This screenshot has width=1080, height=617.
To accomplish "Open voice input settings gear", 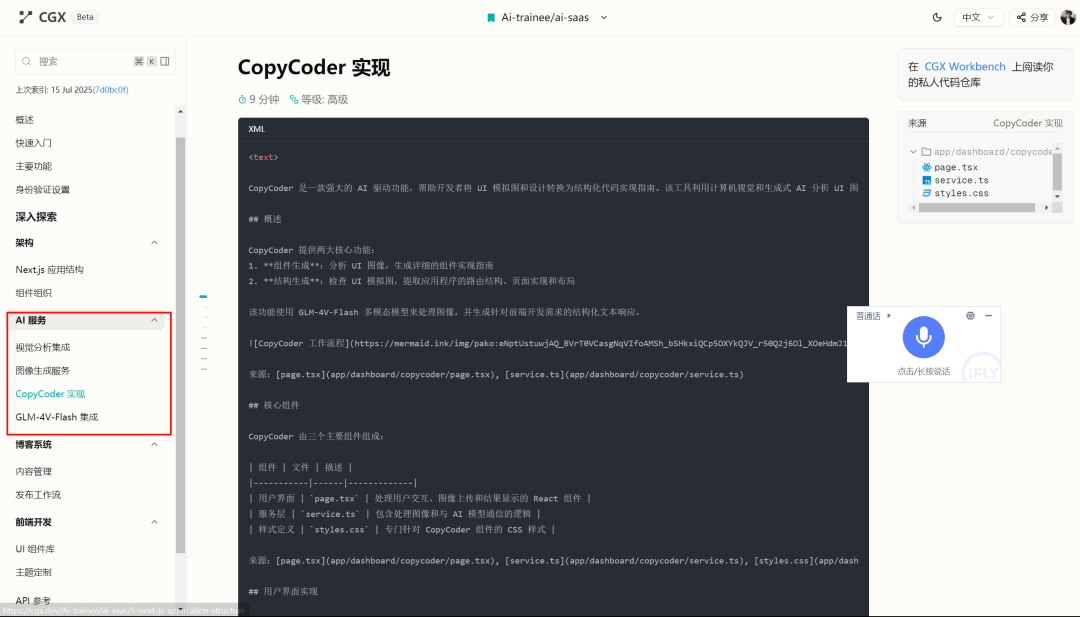I will coord(970,315).
